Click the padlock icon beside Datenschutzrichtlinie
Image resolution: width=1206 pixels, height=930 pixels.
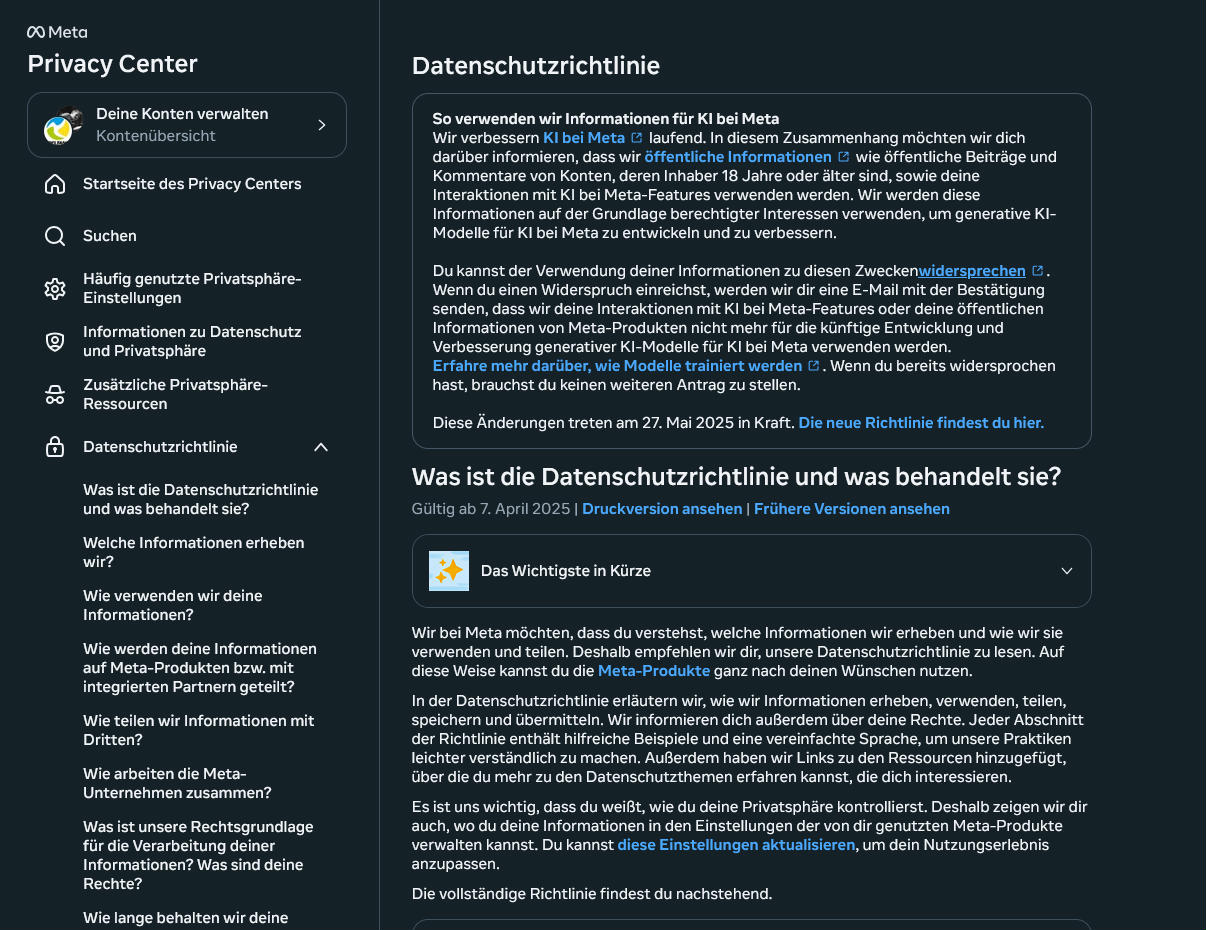coord(55,447)
